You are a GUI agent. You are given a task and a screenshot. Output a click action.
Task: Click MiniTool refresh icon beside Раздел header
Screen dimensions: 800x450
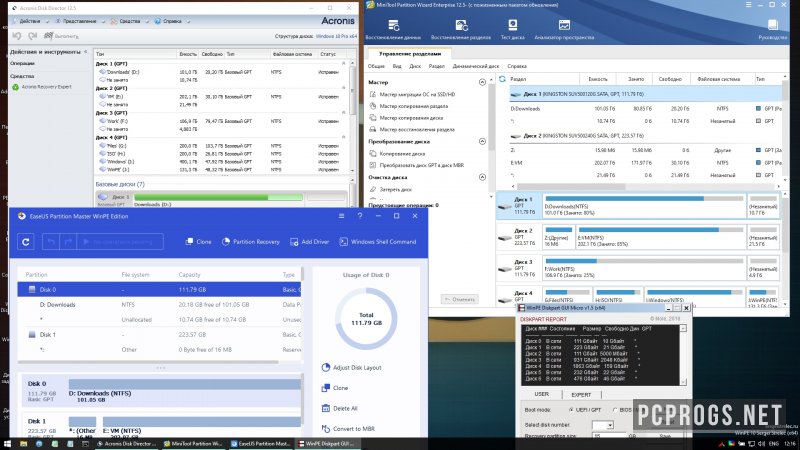(x=503, y=79)
